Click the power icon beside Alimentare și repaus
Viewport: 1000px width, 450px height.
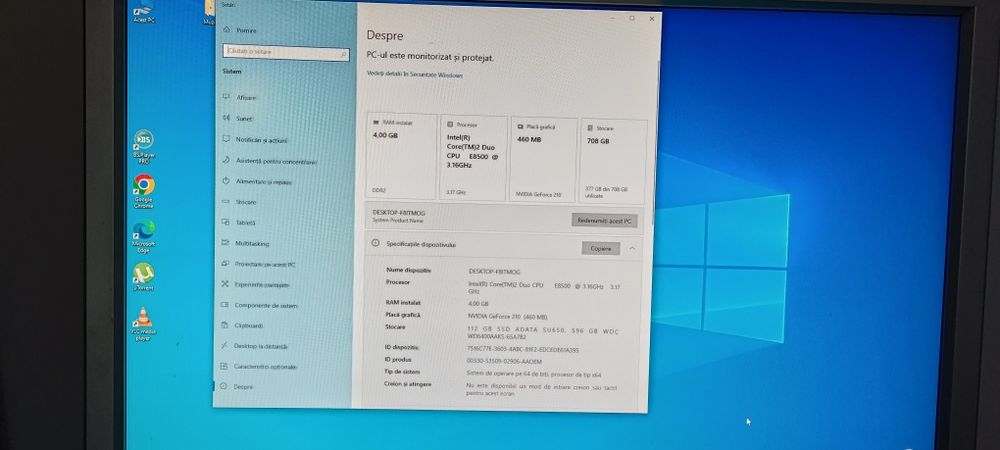(226, 181)
